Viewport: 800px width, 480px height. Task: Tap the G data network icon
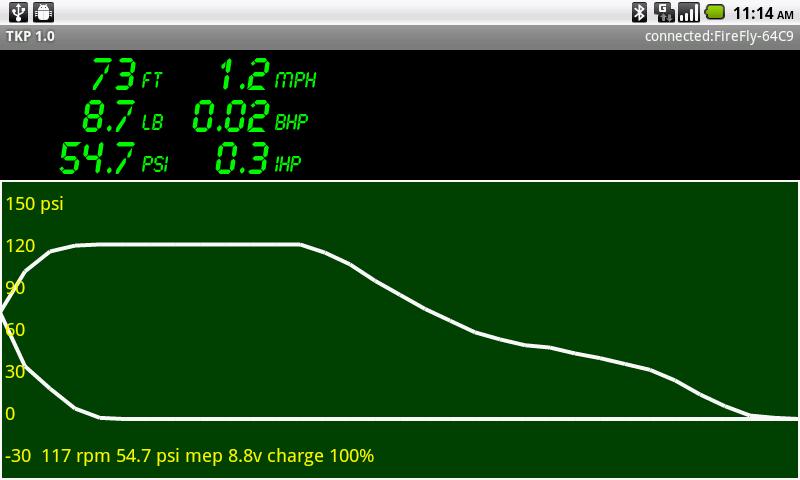(664, 12)
